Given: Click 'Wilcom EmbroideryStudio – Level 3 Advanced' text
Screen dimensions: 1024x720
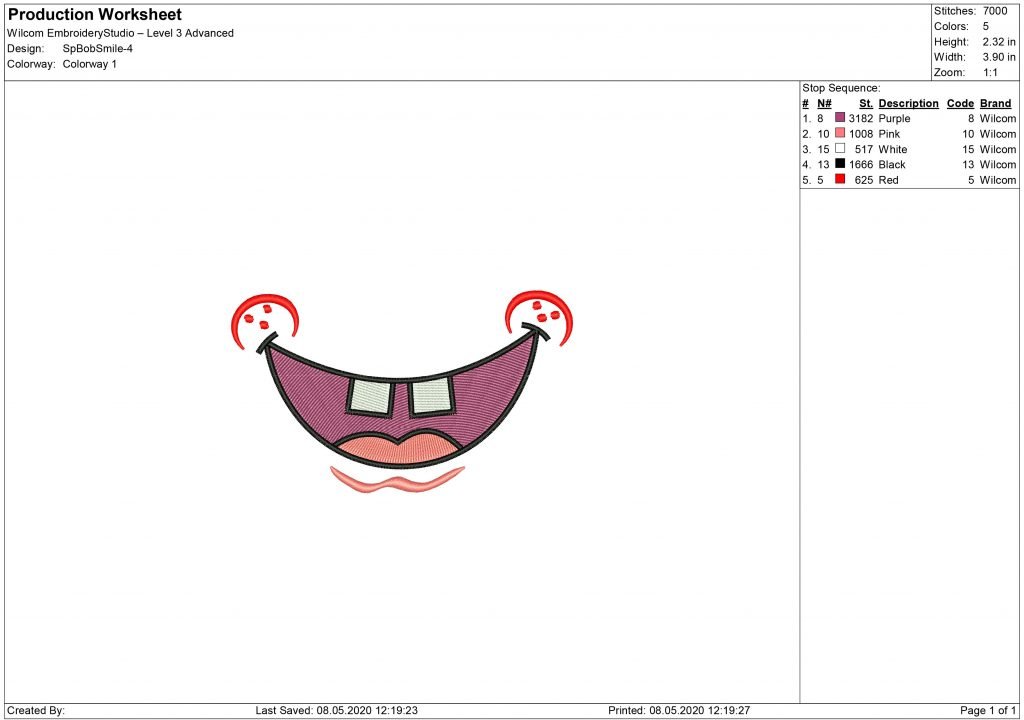Looking at the screenshot, I should [x=120, y=33].
